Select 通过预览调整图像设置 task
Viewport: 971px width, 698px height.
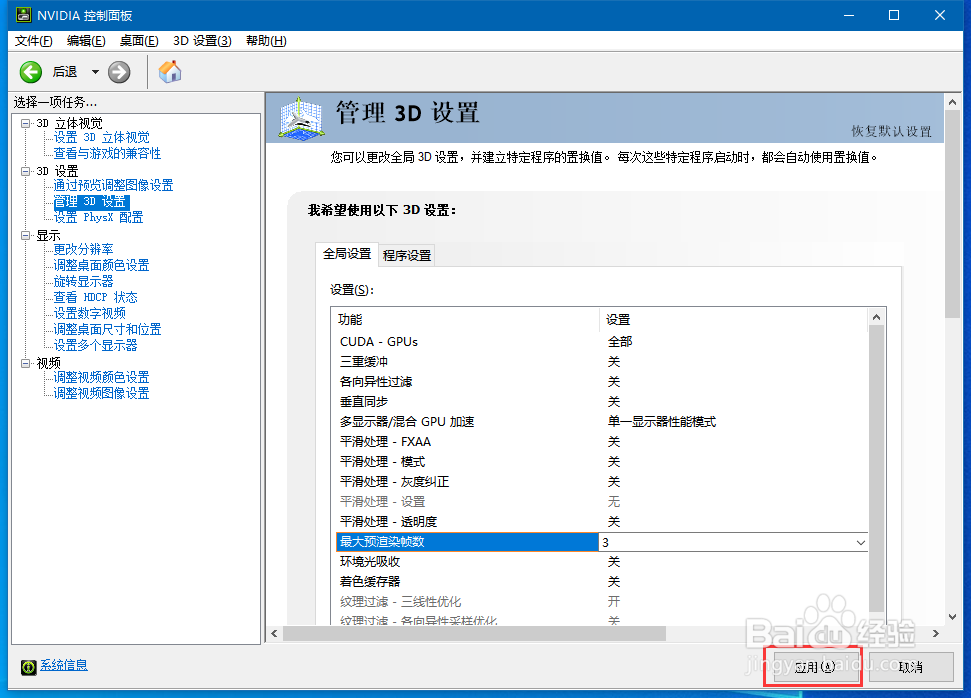point(113,185)
